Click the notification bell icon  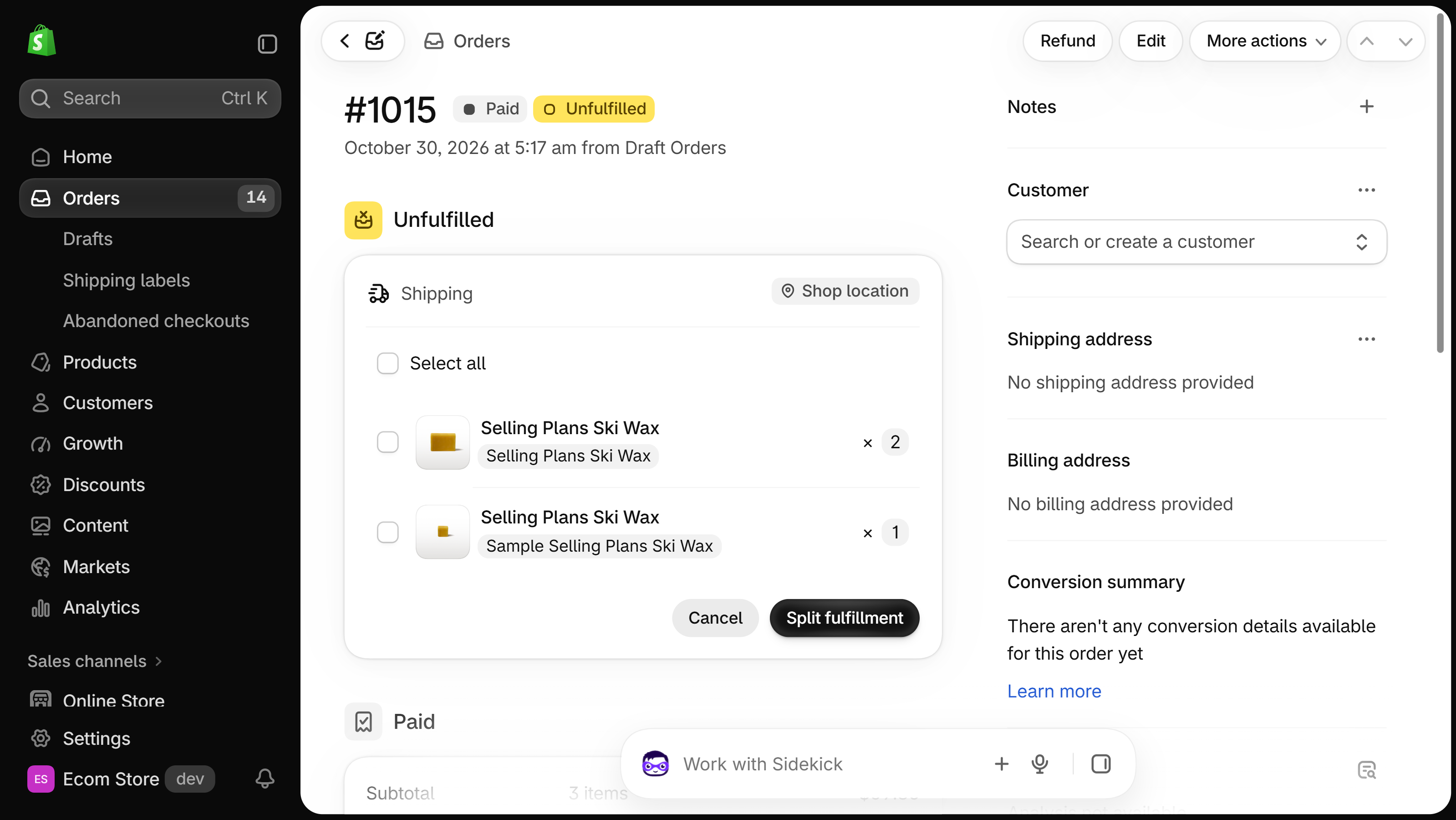coord(265,778)
